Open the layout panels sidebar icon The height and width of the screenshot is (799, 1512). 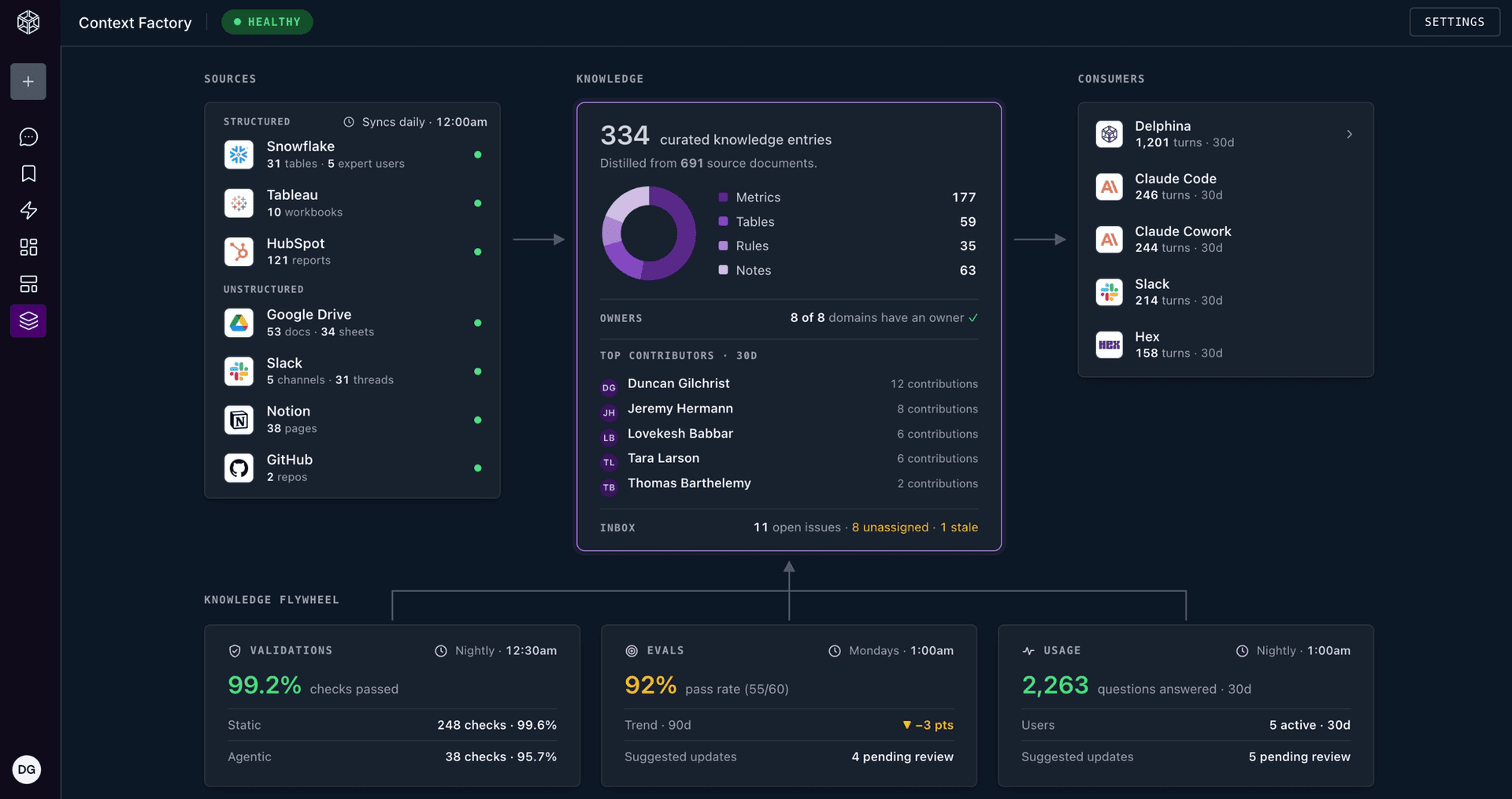(x=28, y=284)
